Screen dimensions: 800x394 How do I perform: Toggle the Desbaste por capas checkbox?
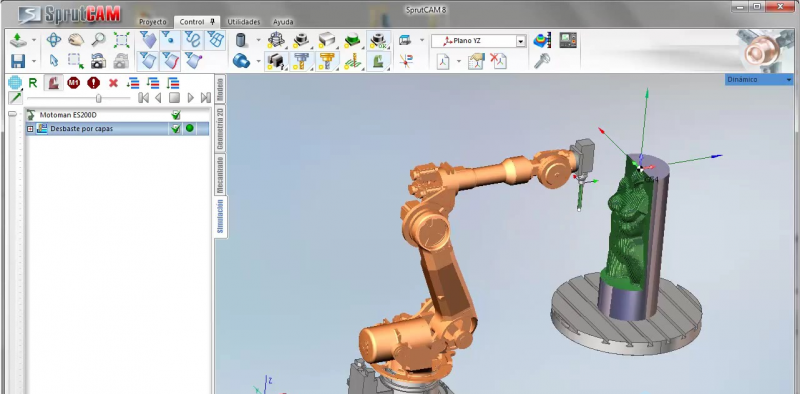pos(176,129)
